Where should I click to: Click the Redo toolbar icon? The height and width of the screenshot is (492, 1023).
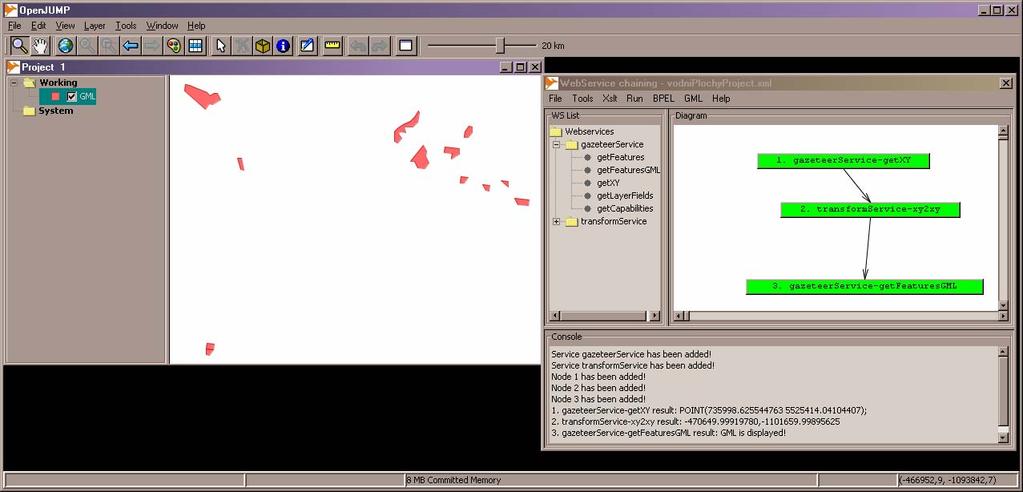tap(380, 46)
